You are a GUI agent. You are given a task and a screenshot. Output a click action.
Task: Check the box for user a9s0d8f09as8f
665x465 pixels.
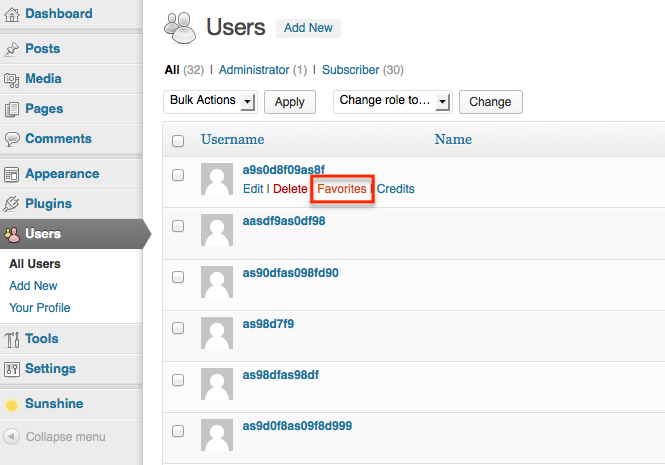pyautogui.click(x=178, y=175)
